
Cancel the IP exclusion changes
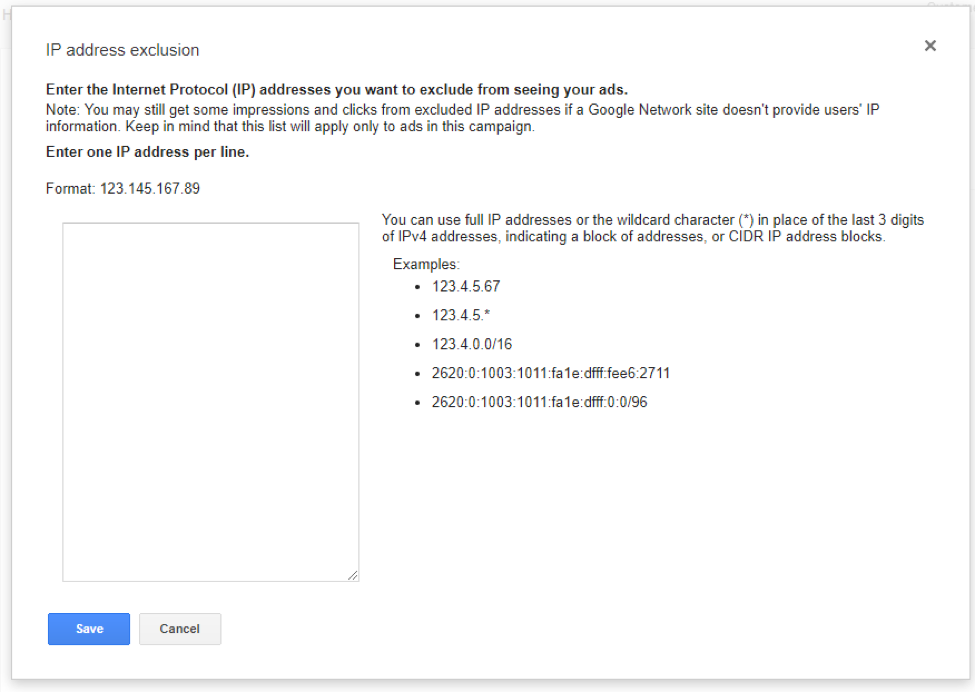click(180, 629)
